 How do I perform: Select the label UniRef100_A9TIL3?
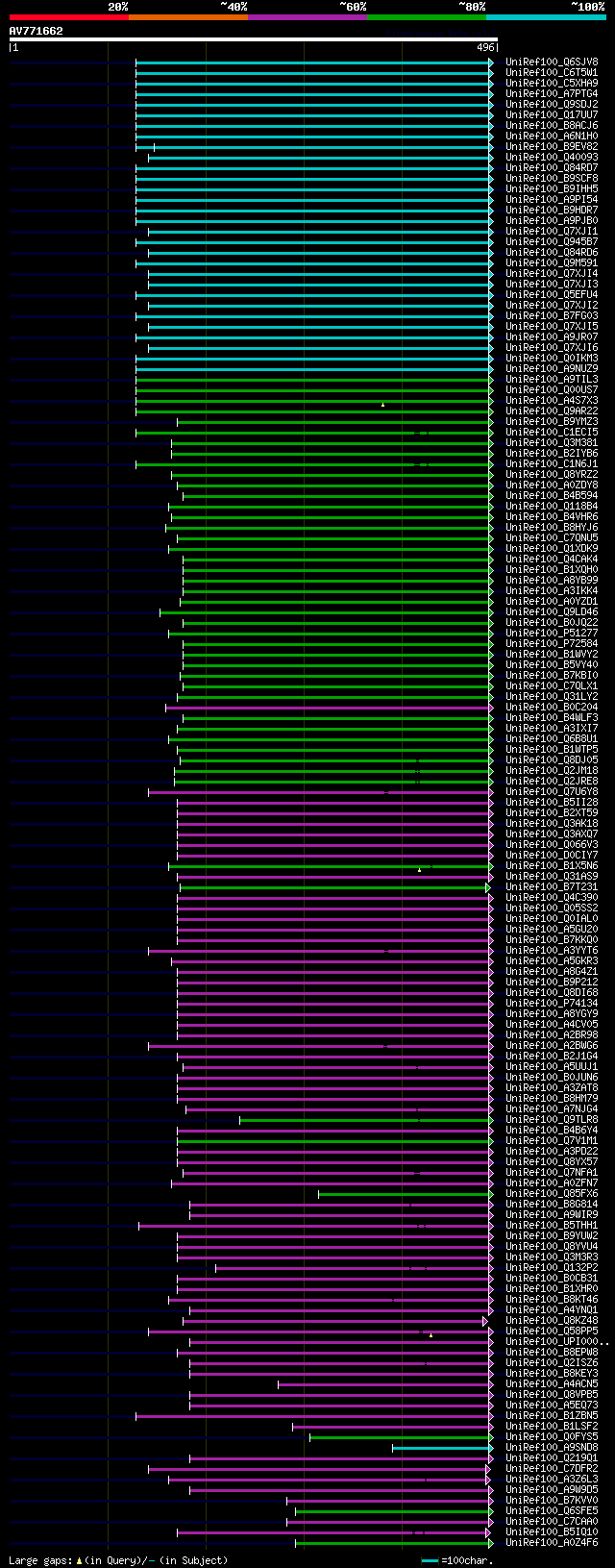tap(552, 379)
